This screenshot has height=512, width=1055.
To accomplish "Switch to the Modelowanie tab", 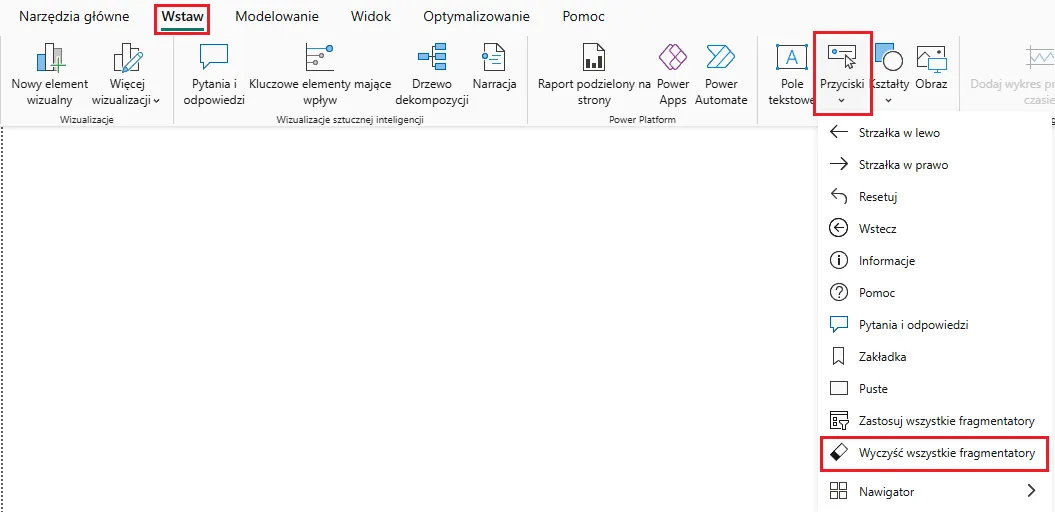I will pos(277,17).
